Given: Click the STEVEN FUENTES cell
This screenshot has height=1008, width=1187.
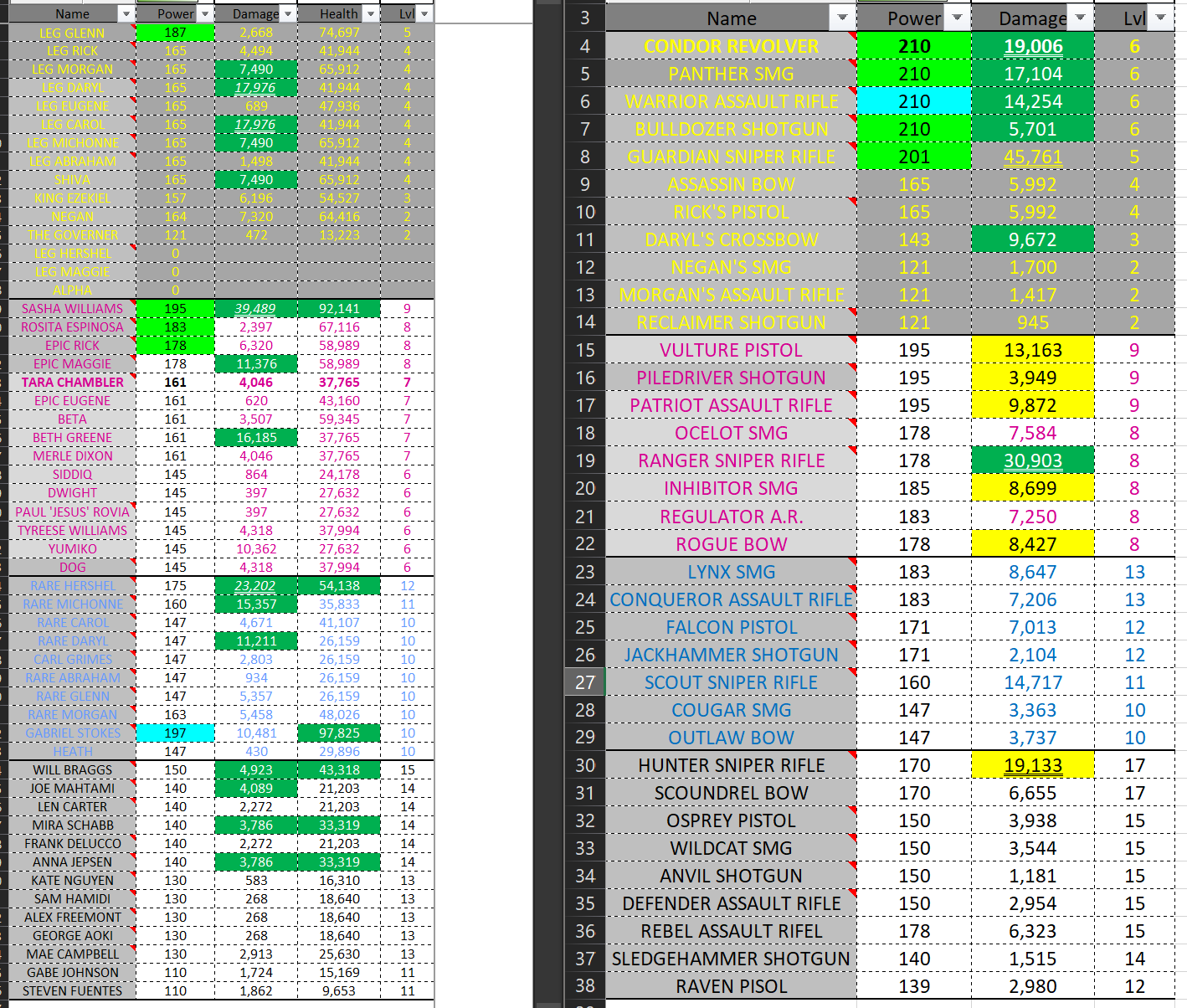Looking at the screenshot, I should [x=72, y=991].
